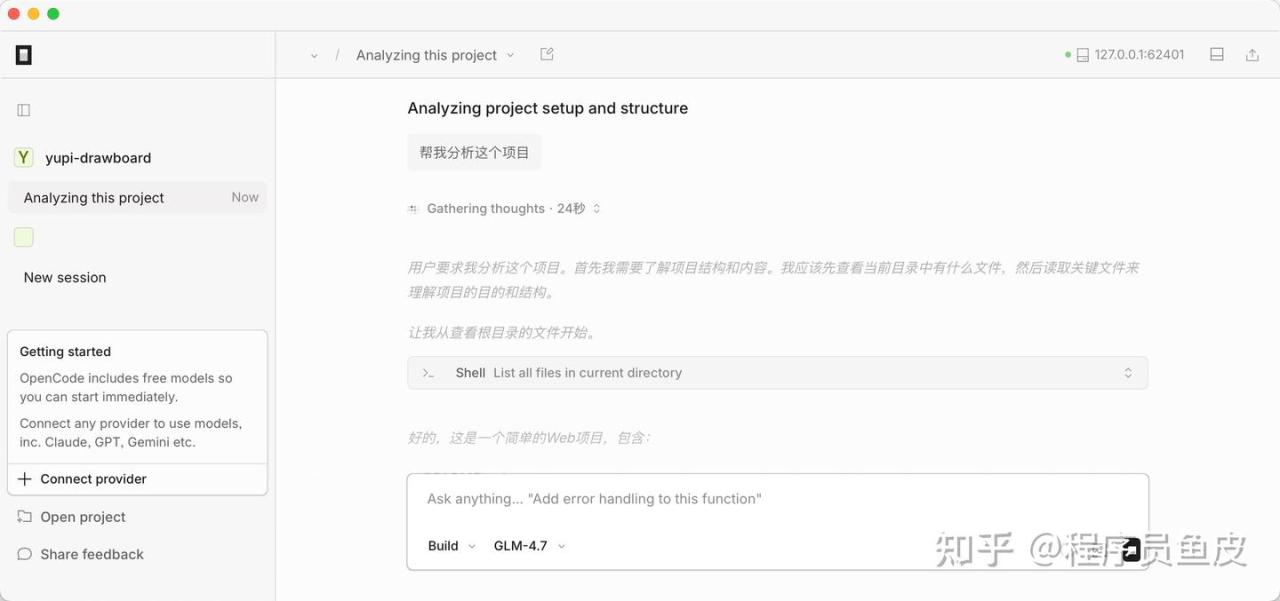Image resolution: width=1280 pixels, height=601 pixels.
Task: Click the OpenCode logo icon
Action: click(x=24, y=55)
